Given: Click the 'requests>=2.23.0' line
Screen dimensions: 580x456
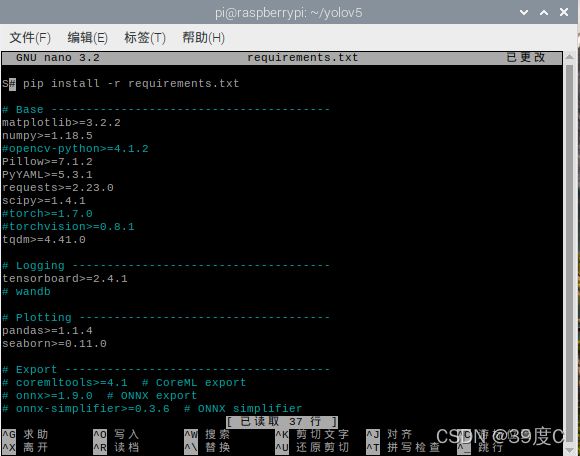Looking at the screenshot, I should point(58,188).
